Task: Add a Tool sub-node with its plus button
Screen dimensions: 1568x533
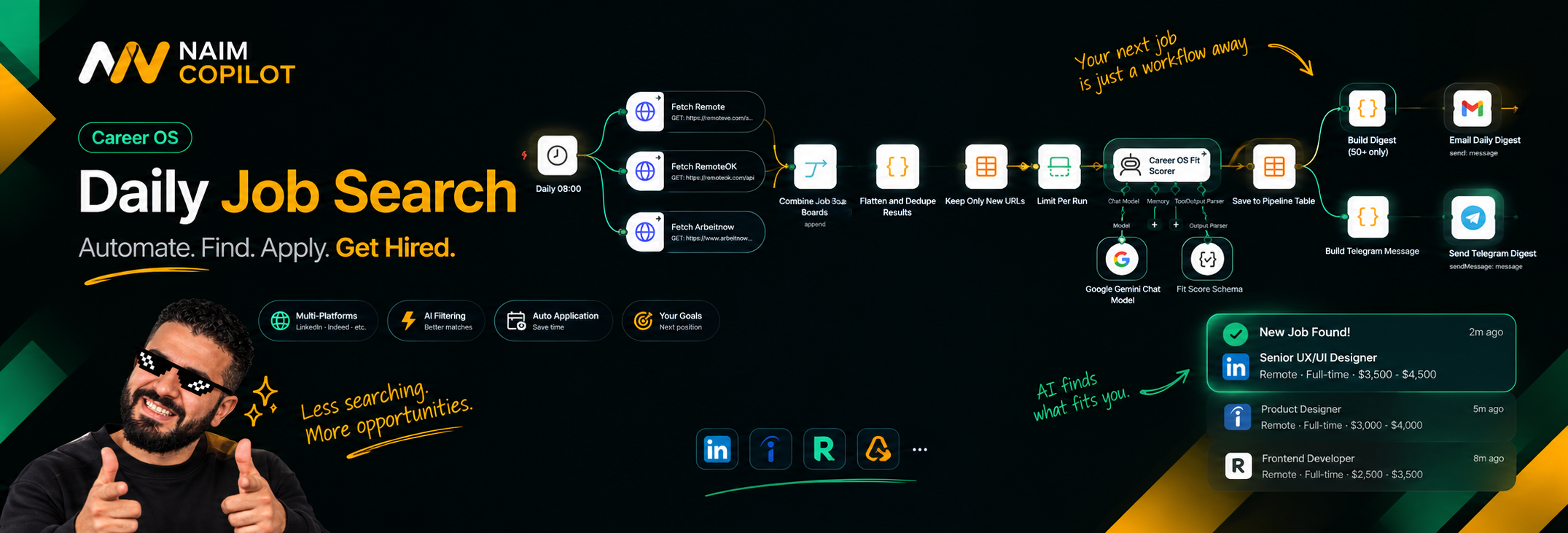Action: pos(1176,225)
